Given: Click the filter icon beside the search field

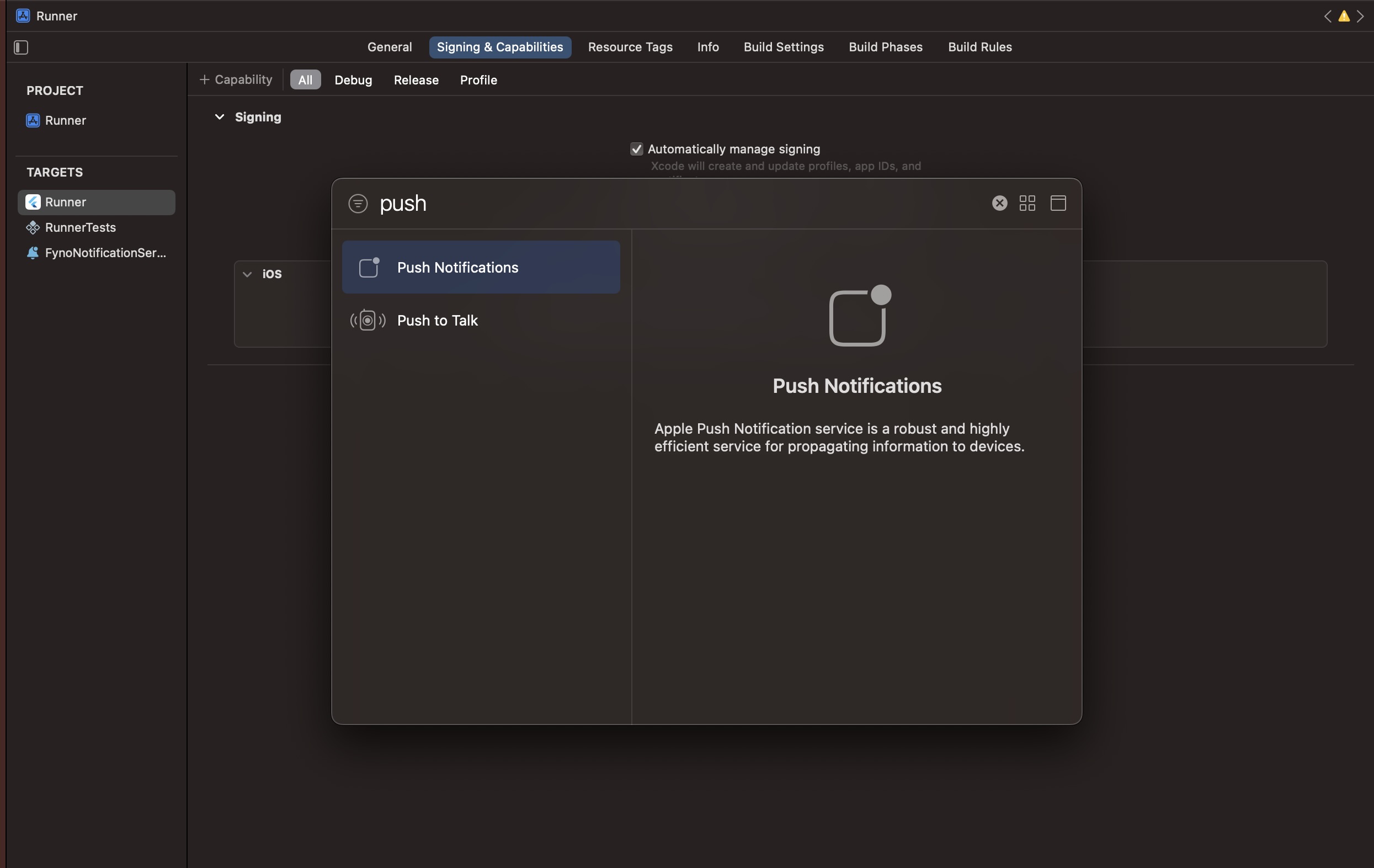Looking at the screenshot, I should tap(358, 203).
